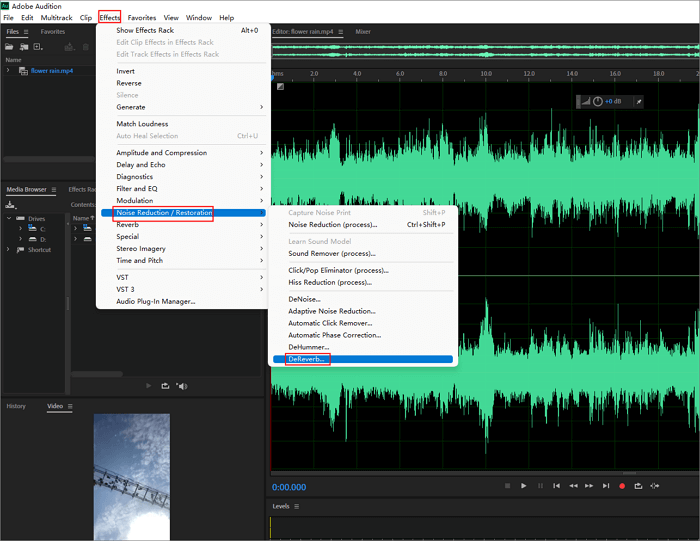700x541 pixels.
Task: Click the overview waveform navigator
Action: (x=485, y=50)
